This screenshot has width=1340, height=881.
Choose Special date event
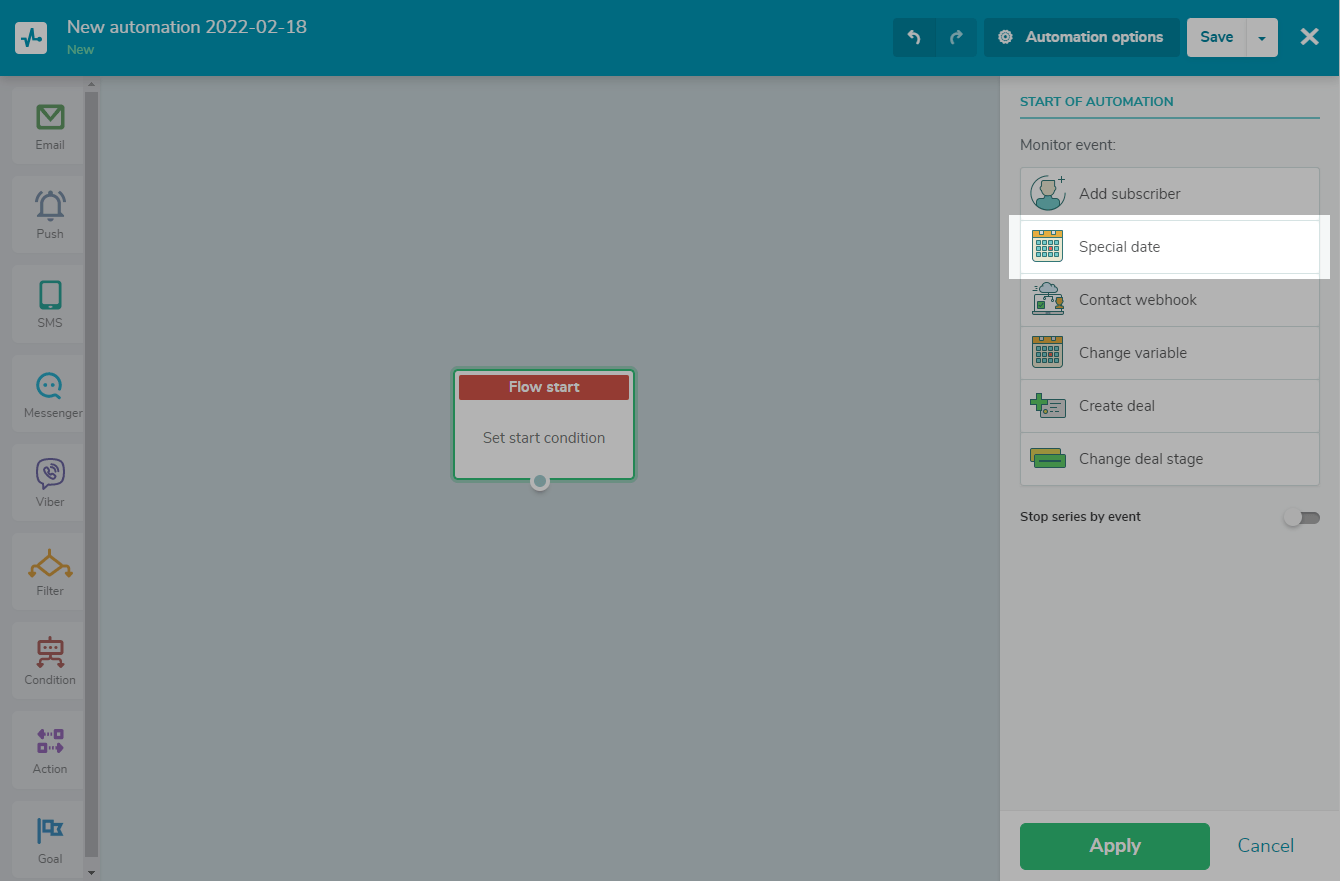click(1170, 247)
